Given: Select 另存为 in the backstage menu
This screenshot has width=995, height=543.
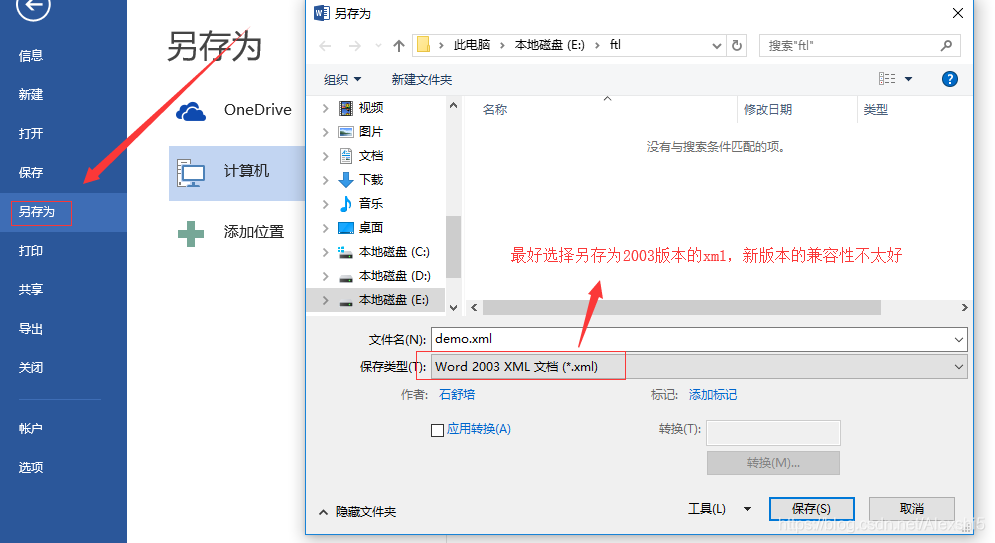Looking at the screenshot, I should pos(36,212).
